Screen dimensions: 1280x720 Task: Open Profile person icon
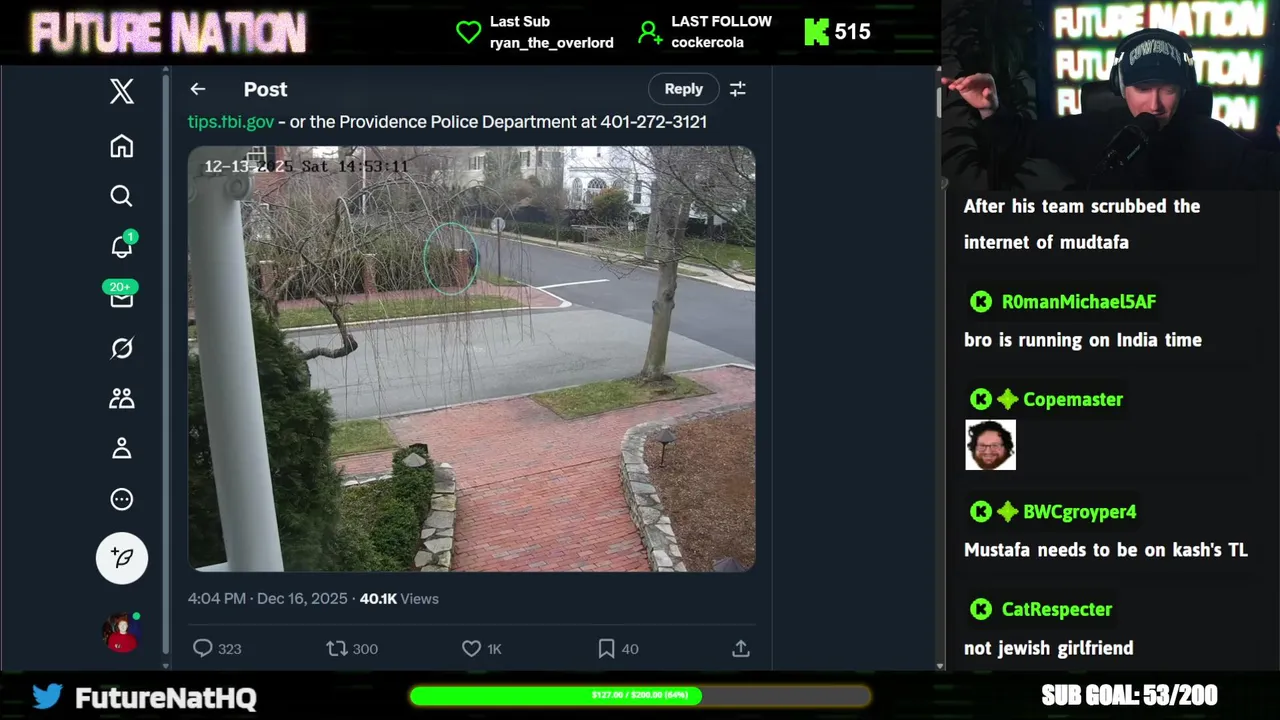122,448
